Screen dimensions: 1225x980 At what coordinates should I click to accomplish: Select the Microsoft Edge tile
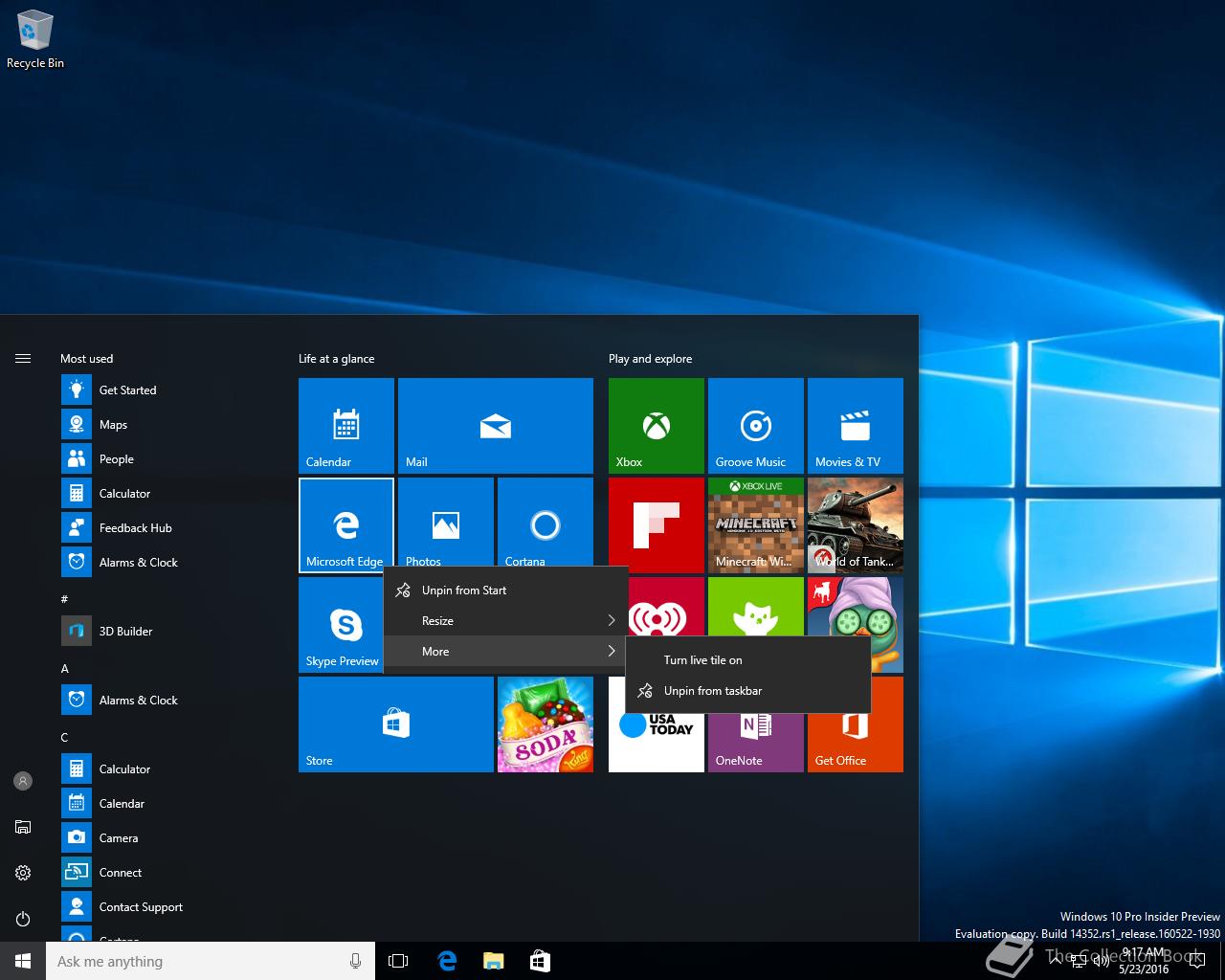[x=346, y=525]
